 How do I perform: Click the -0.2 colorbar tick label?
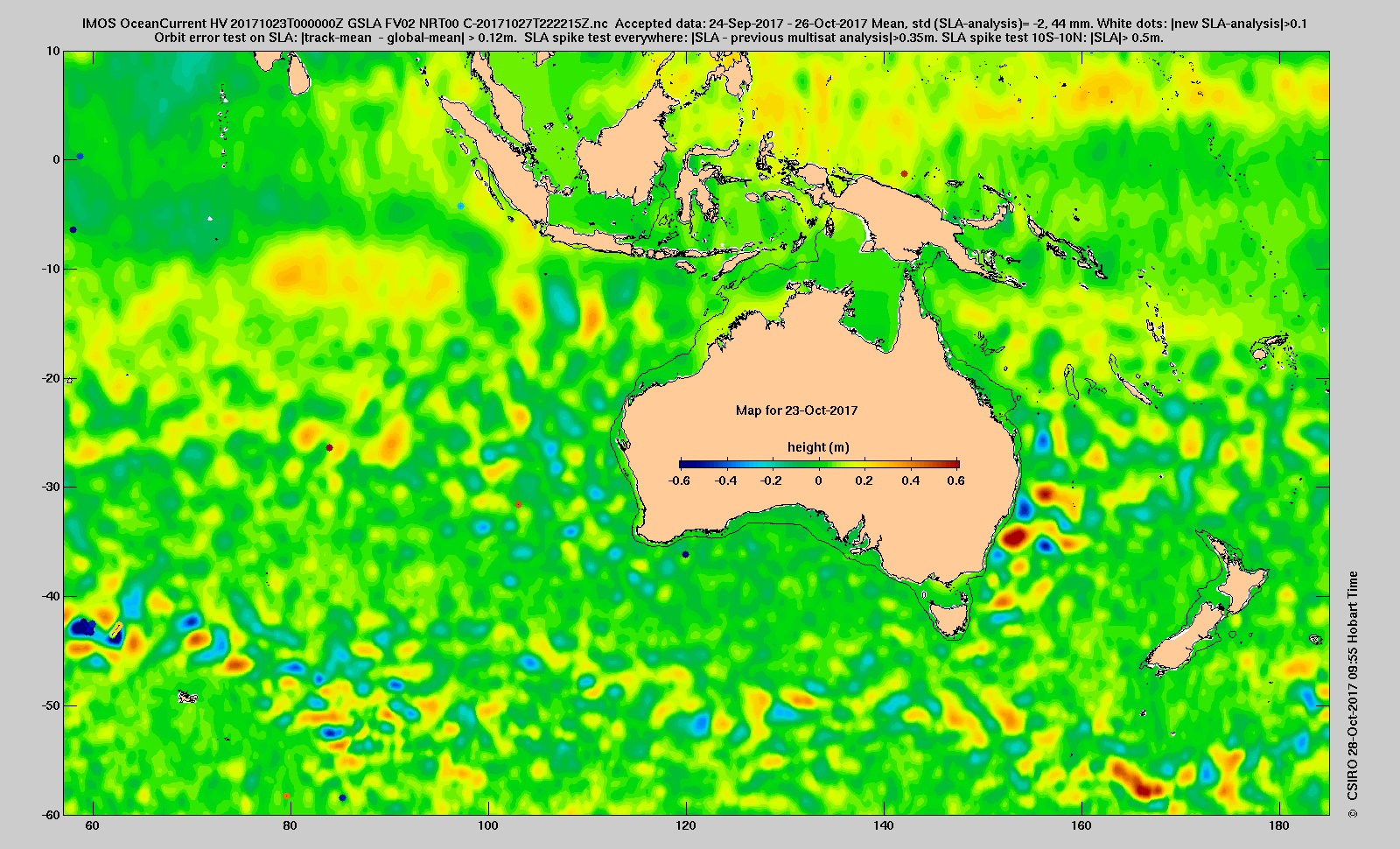pos(772,481)
